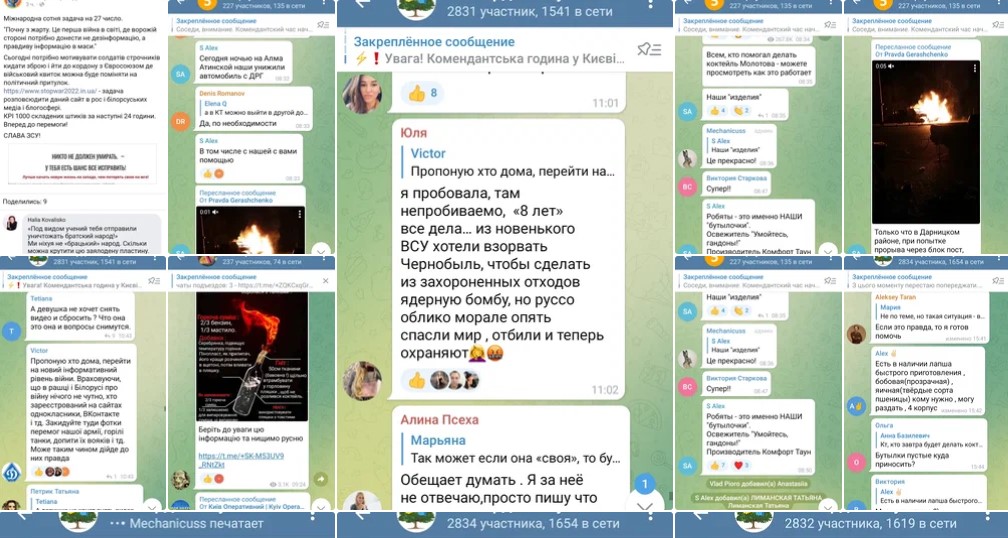Click the thumbs-up reaction showing count 8
The image size is (1008, 538).
click(422, 93)
